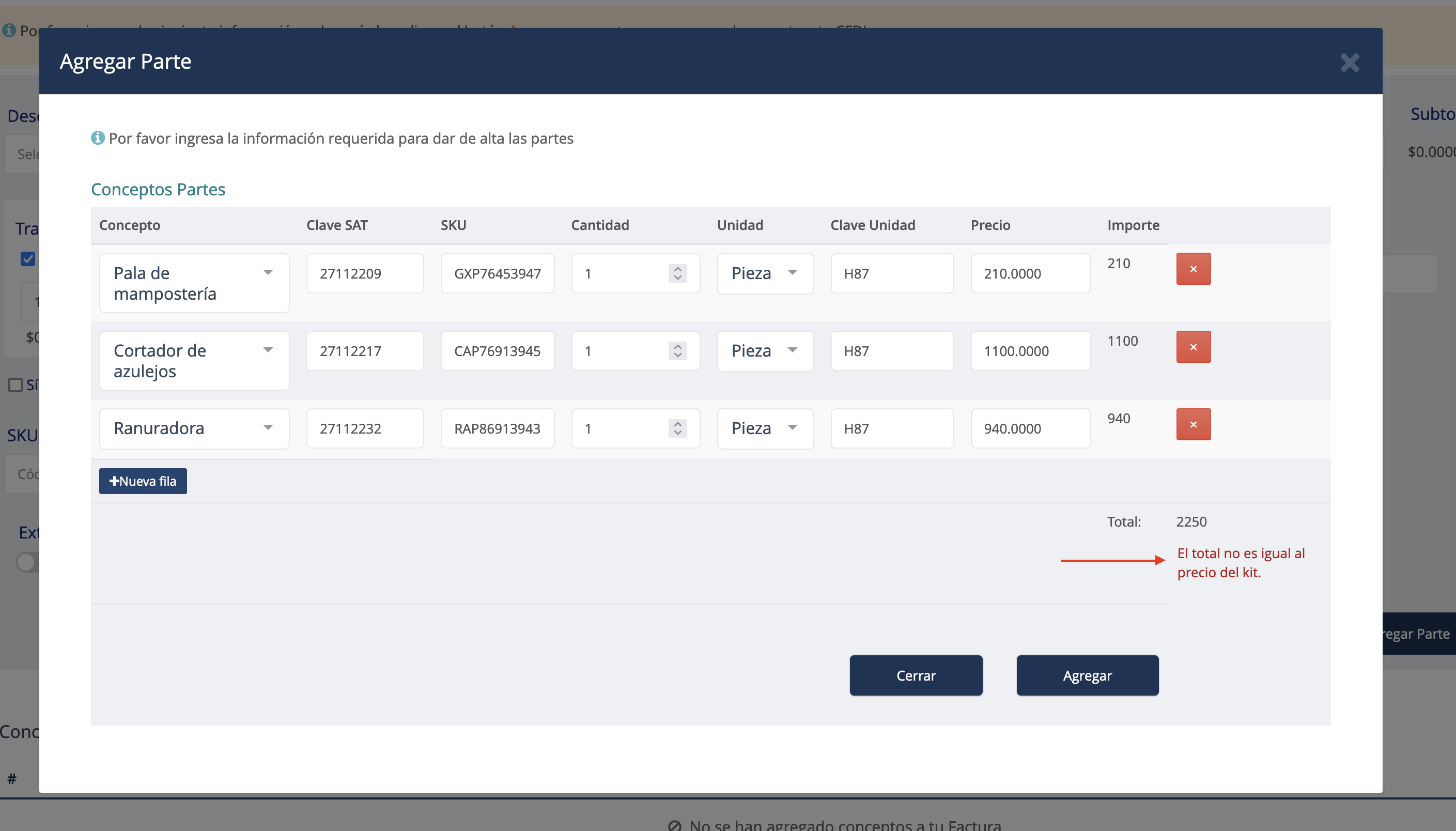Screen dimensions: 1456x831
Task: Click the Conceptos Partes heading
Action: 158,189
